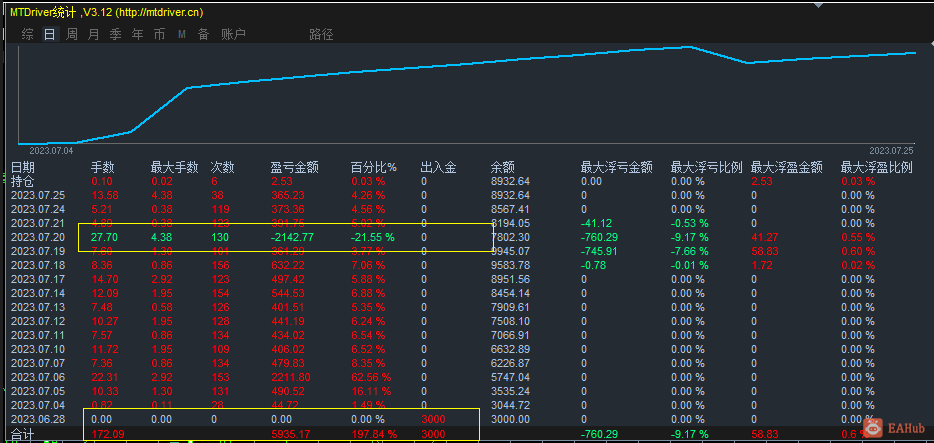
Task: Select the 持仓 open positions row label
Action: (22, 181)
